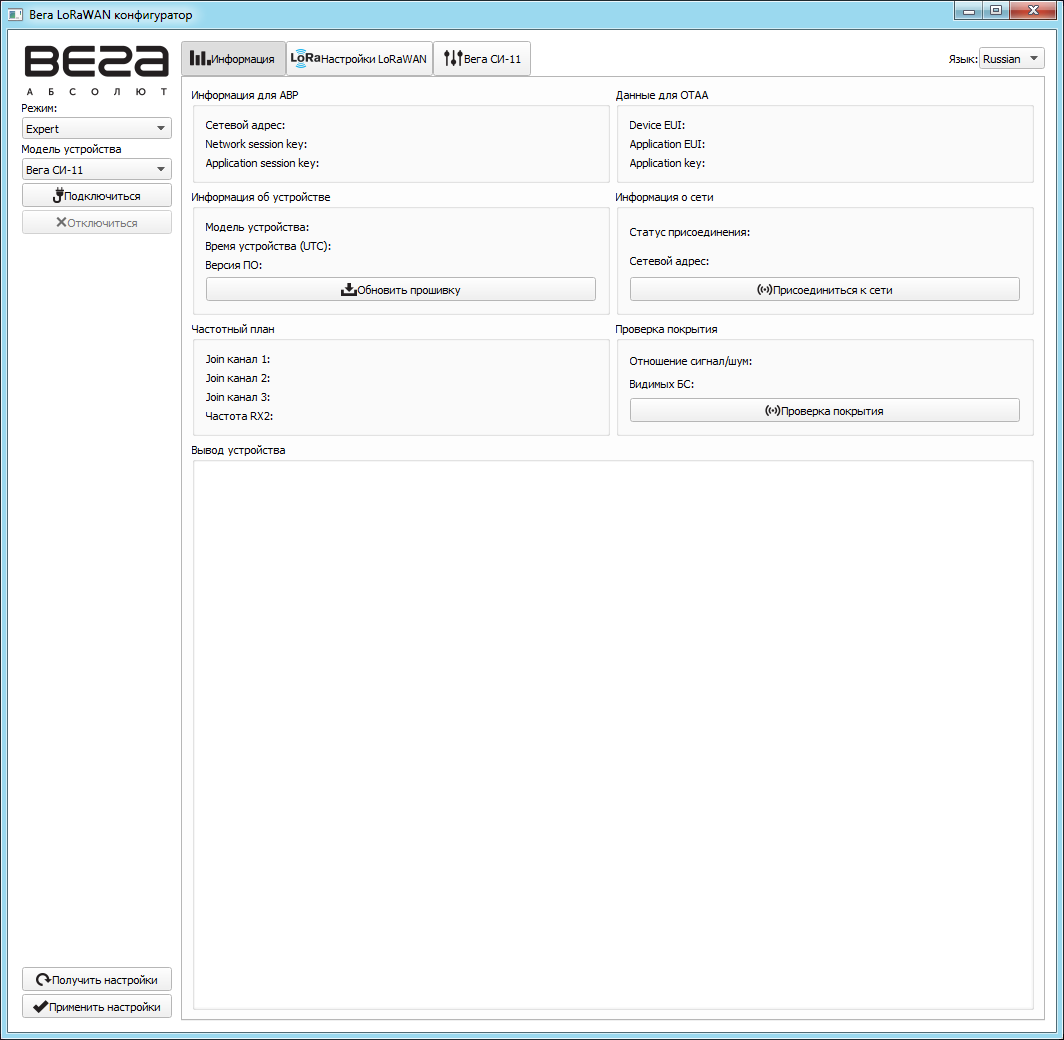Screen dimensions: 1064x1040
Task: Click the Отношение сигнал/шум: label
Action: (x=690, y=361)
